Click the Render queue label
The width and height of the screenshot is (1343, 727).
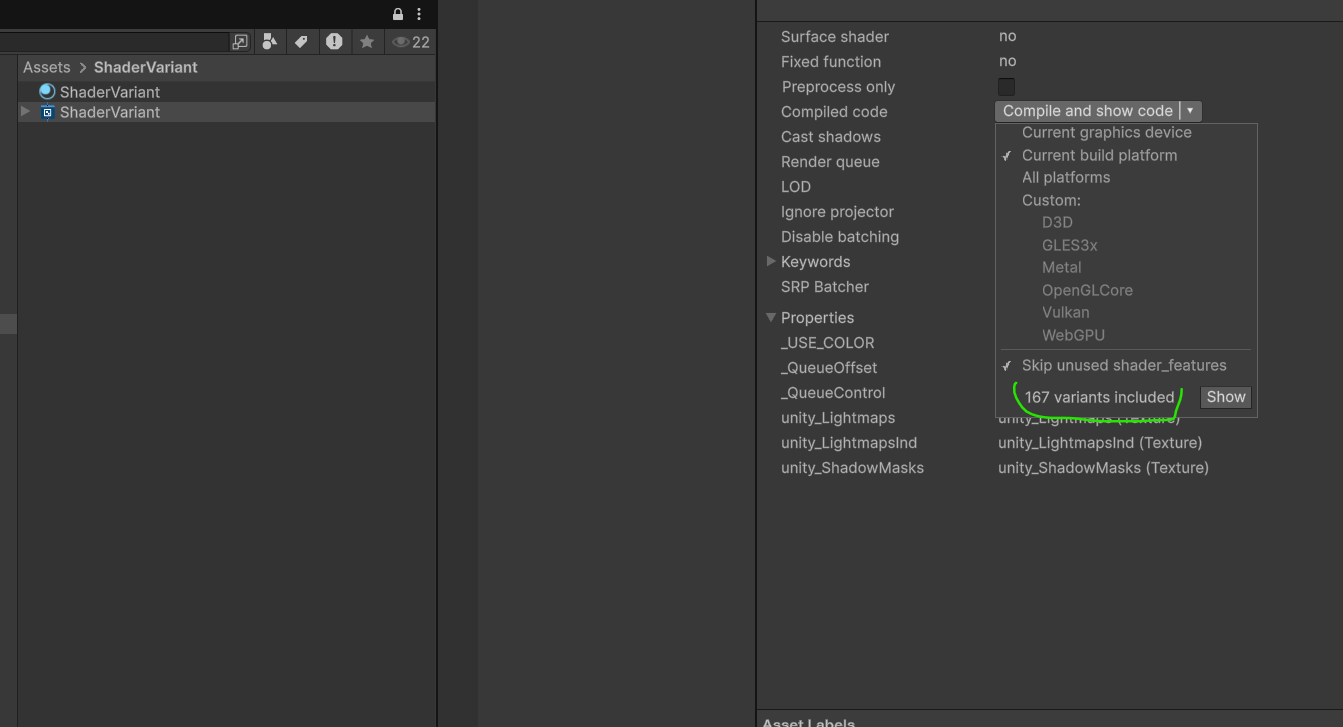tap(830, 162)
